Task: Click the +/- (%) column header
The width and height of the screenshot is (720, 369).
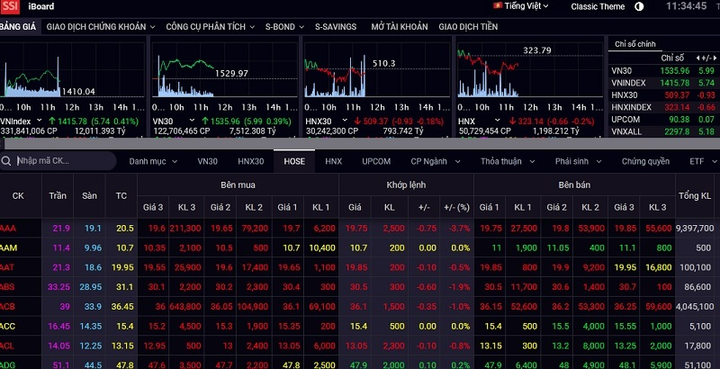Action: click(456, 207)
